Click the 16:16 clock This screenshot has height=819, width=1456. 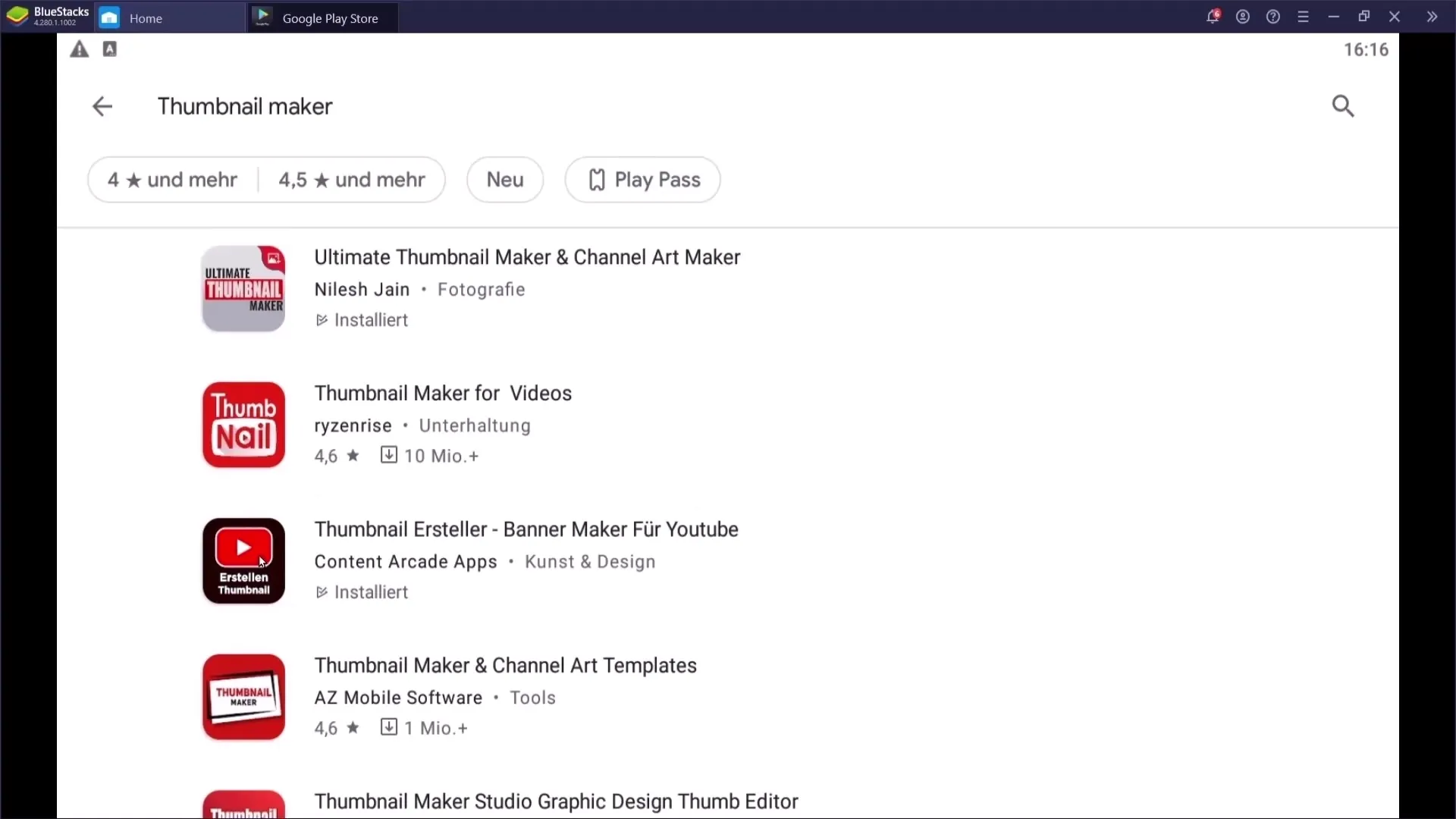pyautogui.click(x=1366, y=50)
